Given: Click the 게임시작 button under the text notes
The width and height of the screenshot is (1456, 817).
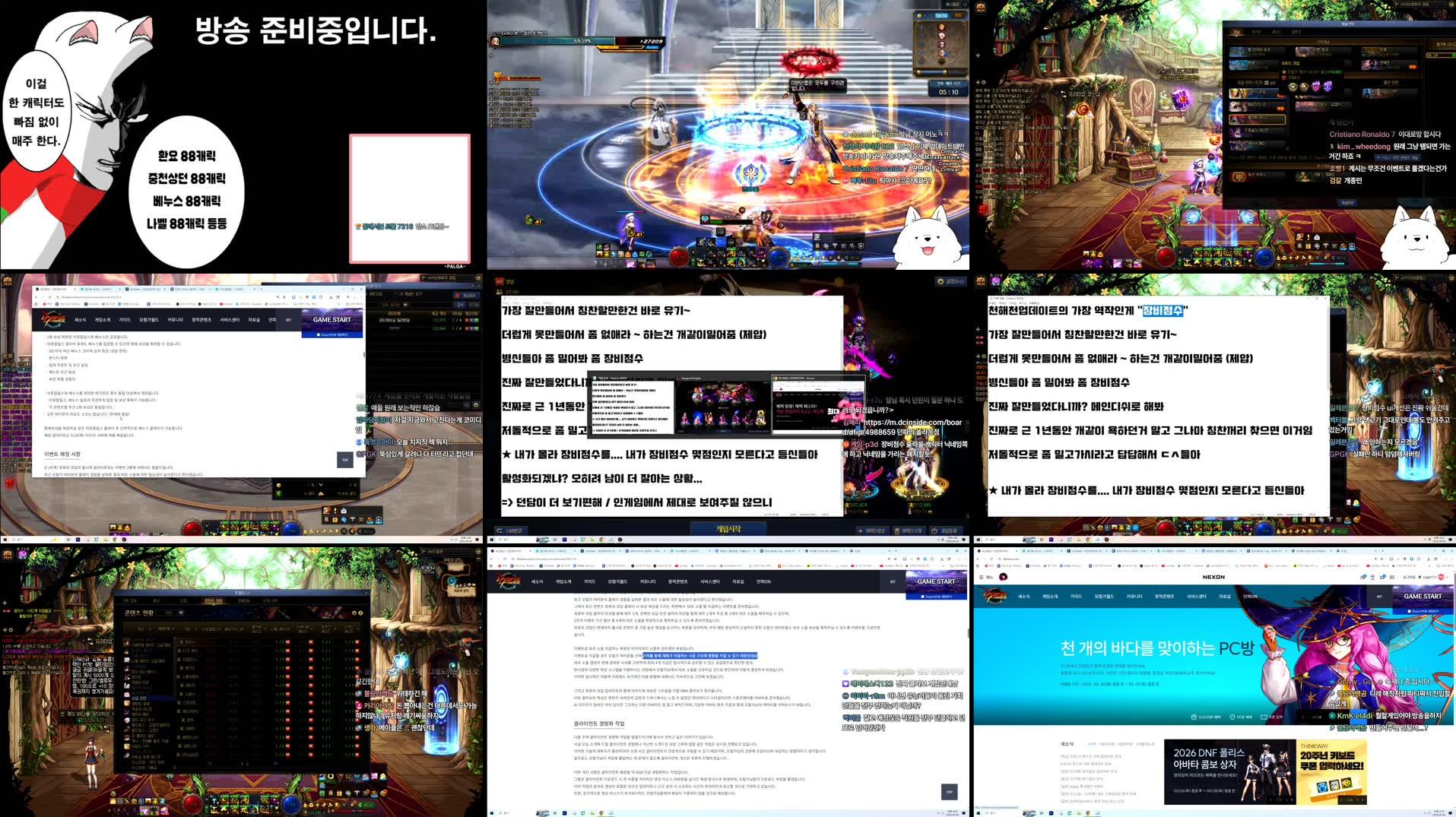Looking at the screenshot, I should pyautogui.click(x=728, y=529).
